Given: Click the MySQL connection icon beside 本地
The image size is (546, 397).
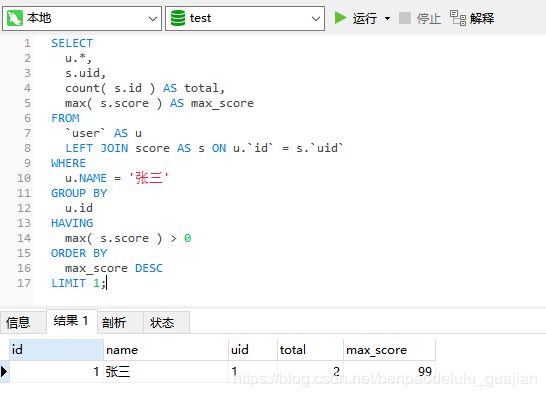Looking at the screenshot, I should pos(15,18).
